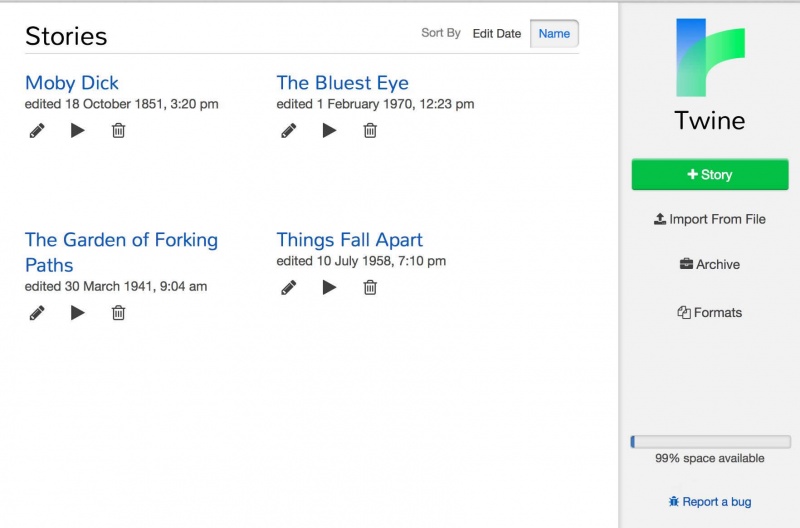This screenshot has width=800, height=528.
Task: Remove Things Fall Apart with trash icon
Action: click(x=370, y=288)
